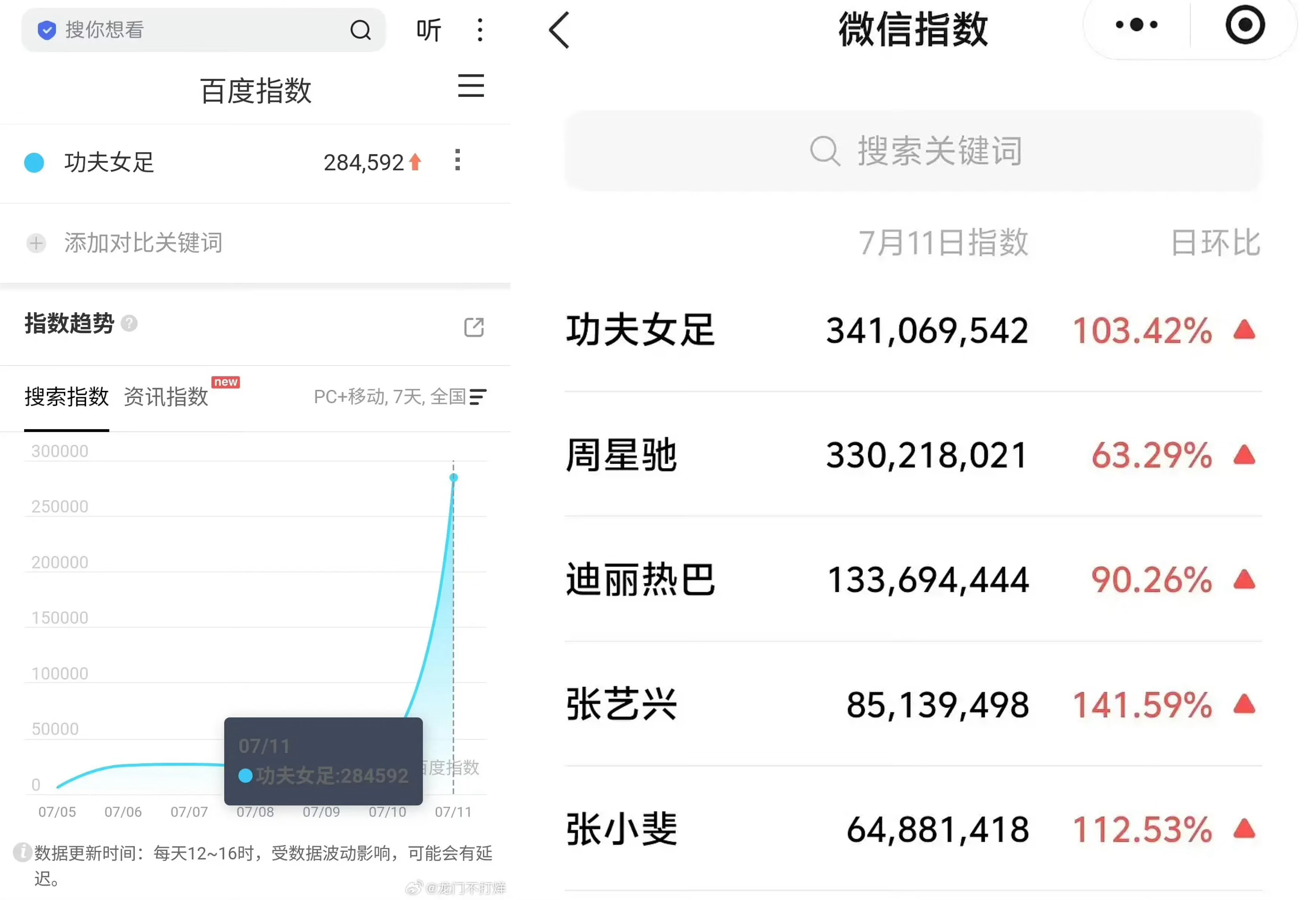Click the 85,139,498 index value
The width and height of the screenshot is (1316, 900).
point(938,706)
